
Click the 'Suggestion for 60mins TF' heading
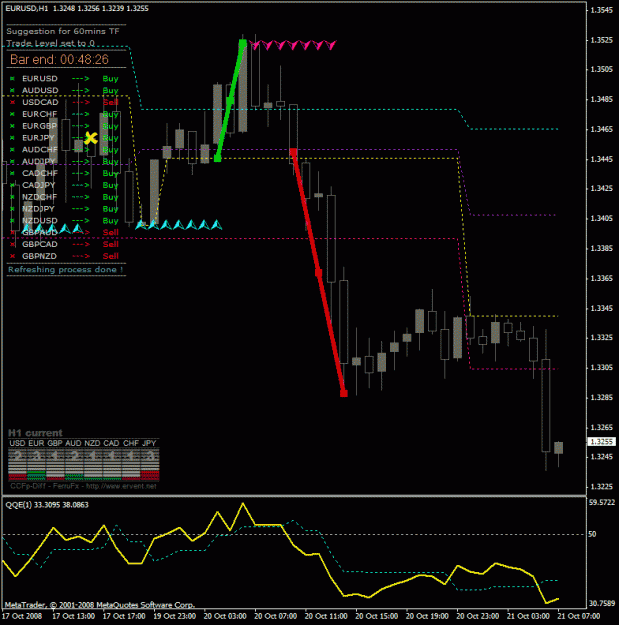(x=63, y=31)
